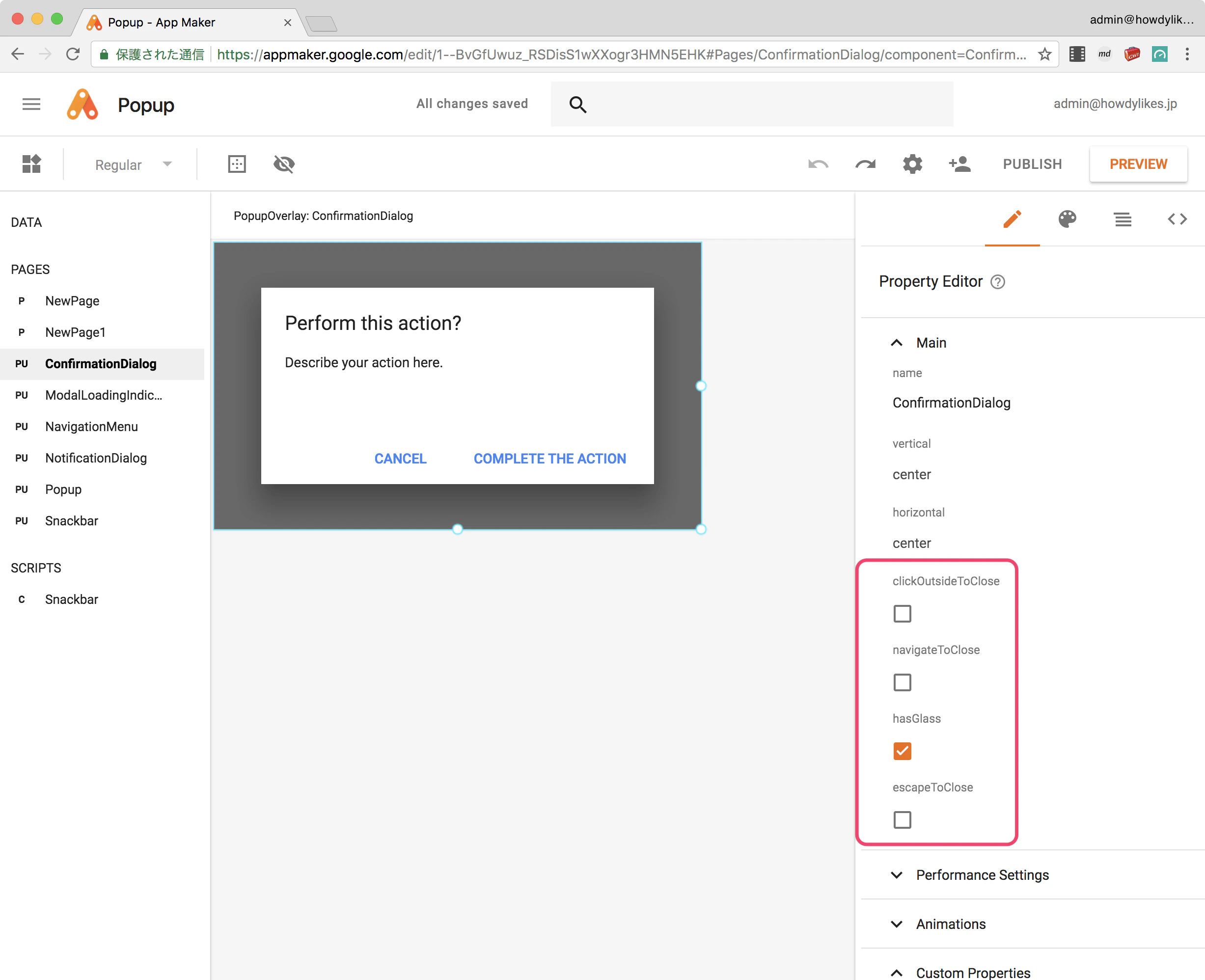Viewport: 1205px width, 980px height.
Task: Click the search input field
Action: 752,105
